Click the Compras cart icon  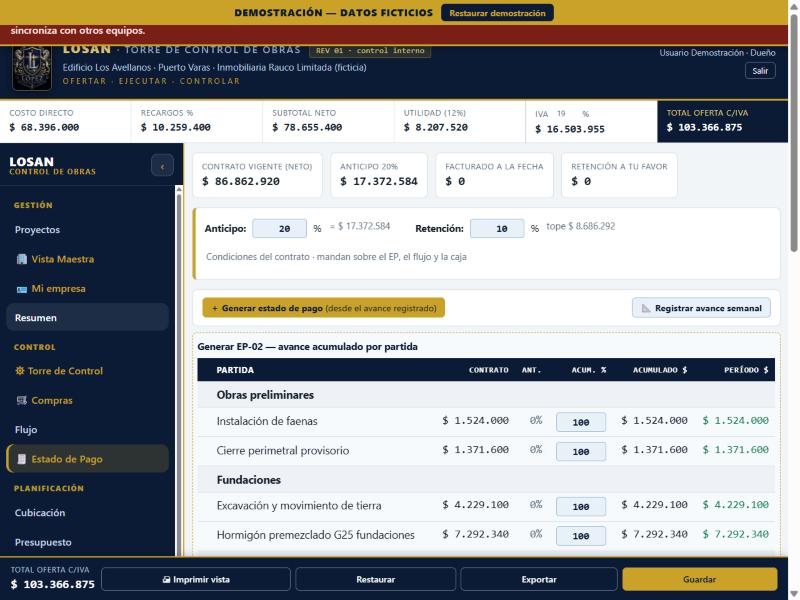coord(21,401)
